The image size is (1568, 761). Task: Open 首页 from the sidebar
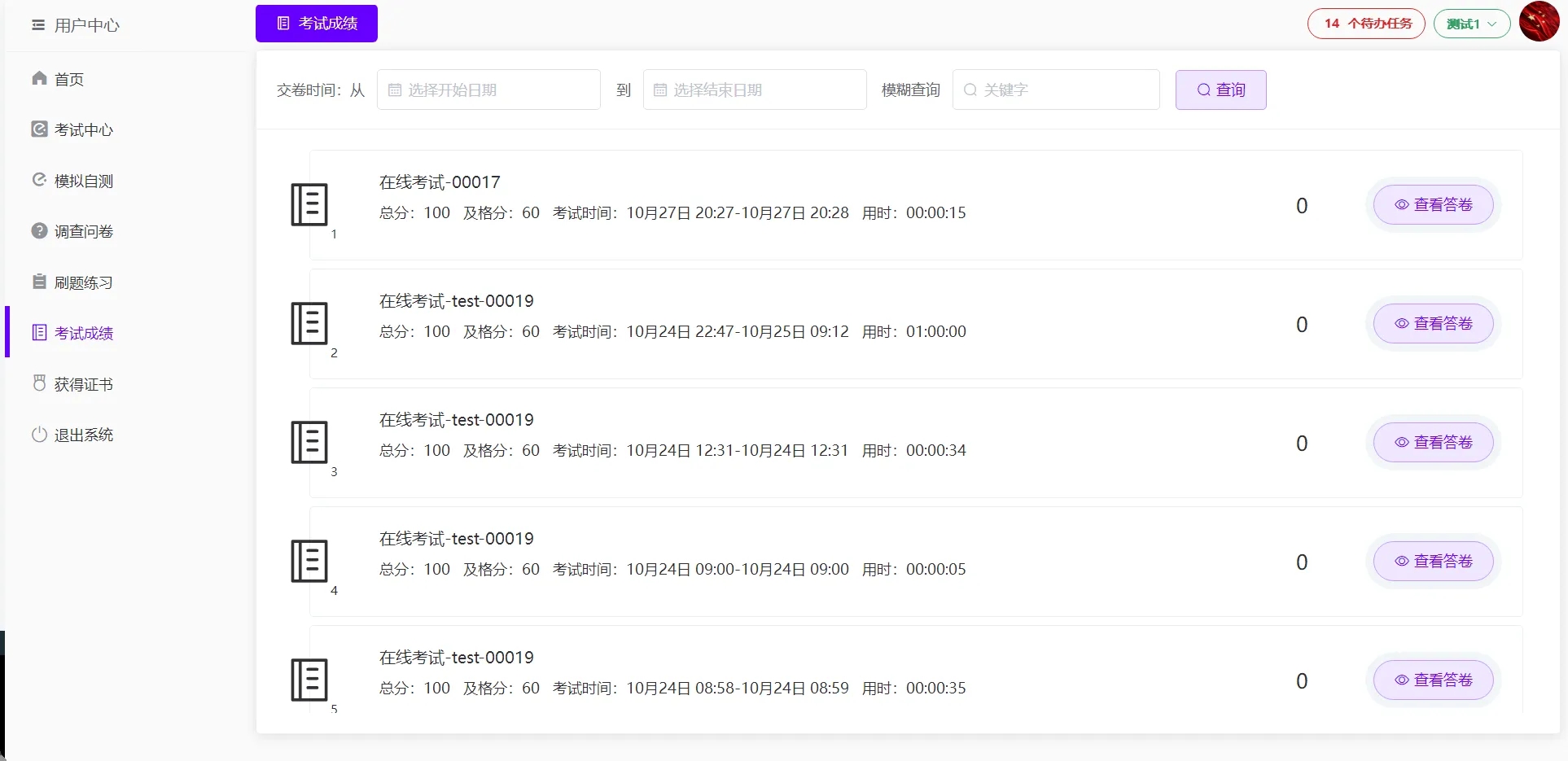[x=69, y=79]
